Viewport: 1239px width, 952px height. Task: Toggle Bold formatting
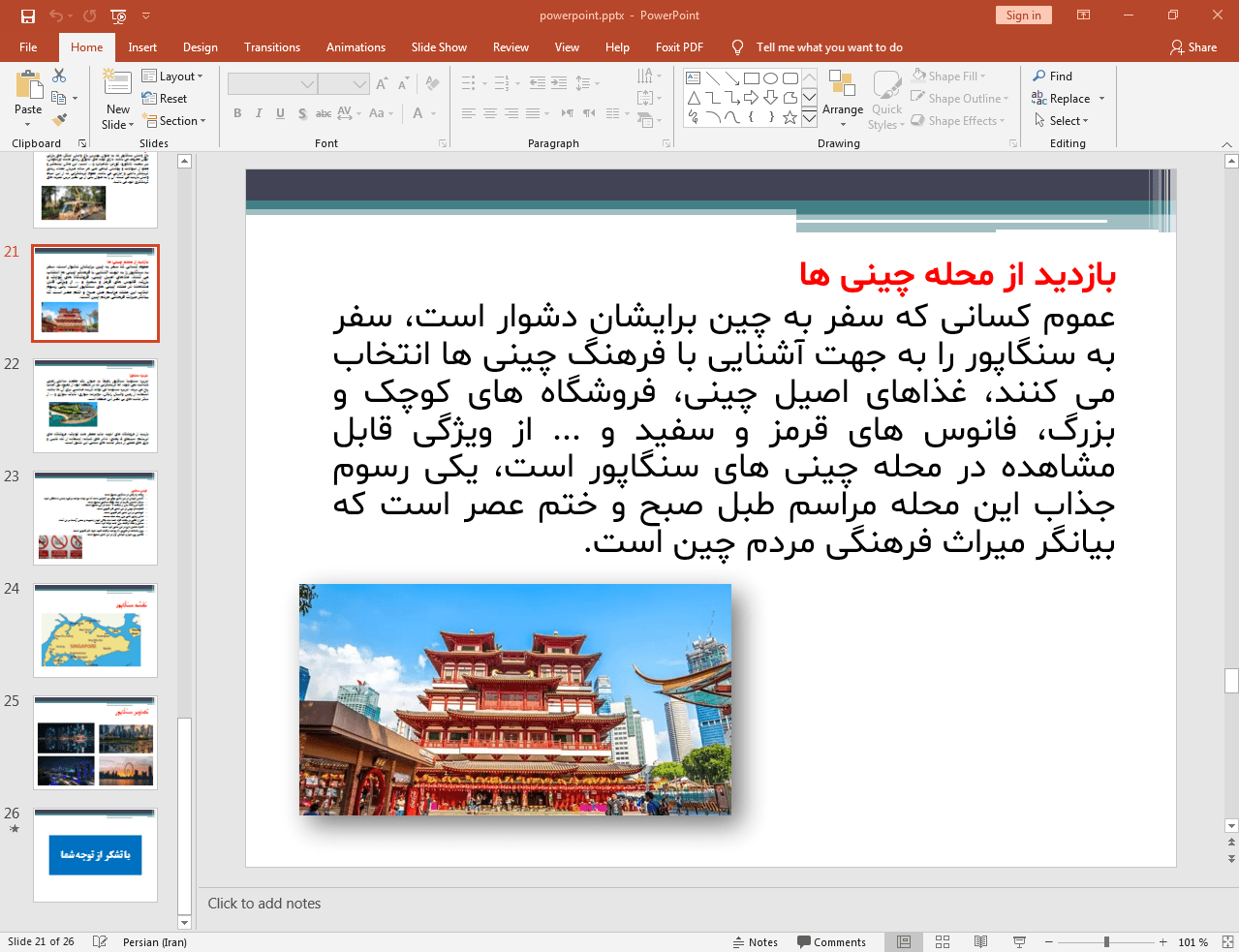point(237,113)
